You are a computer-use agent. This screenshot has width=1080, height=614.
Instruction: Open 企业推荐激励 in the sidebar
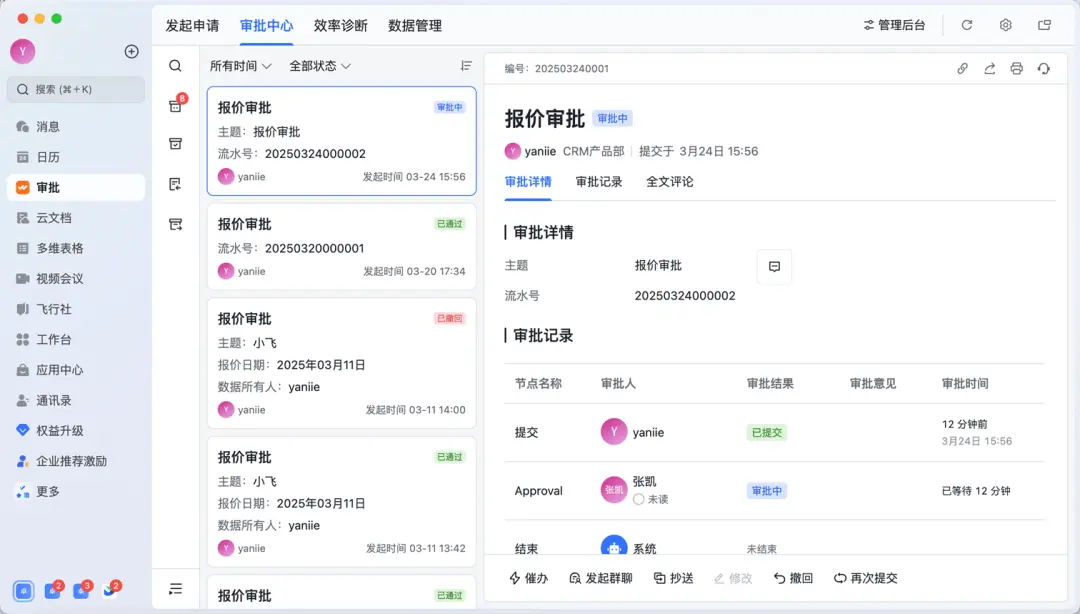coord(76,461)
